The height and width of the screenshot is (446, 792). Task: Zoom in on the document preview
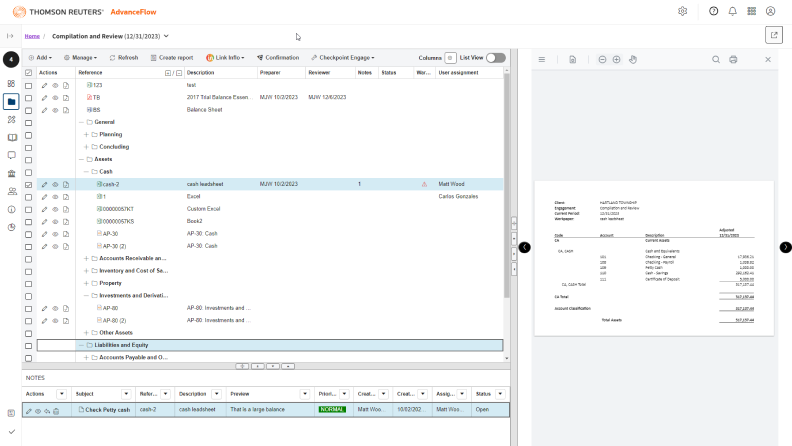(616, 60)
